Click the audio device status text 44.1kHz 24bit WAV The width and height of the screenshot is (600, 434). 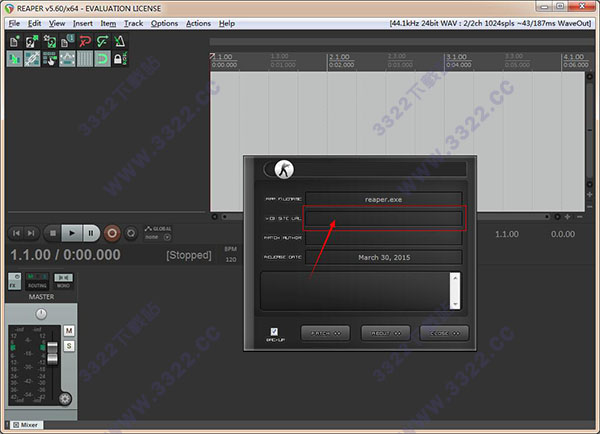(x=491, y=23)
